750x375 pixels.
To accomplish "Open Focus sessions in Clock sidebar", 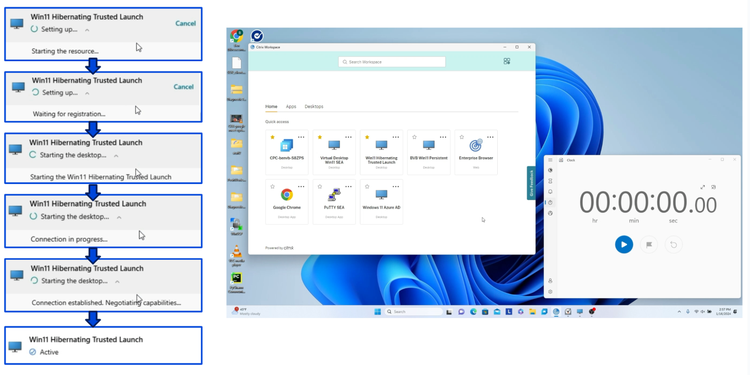I will (x=550, y=170).
